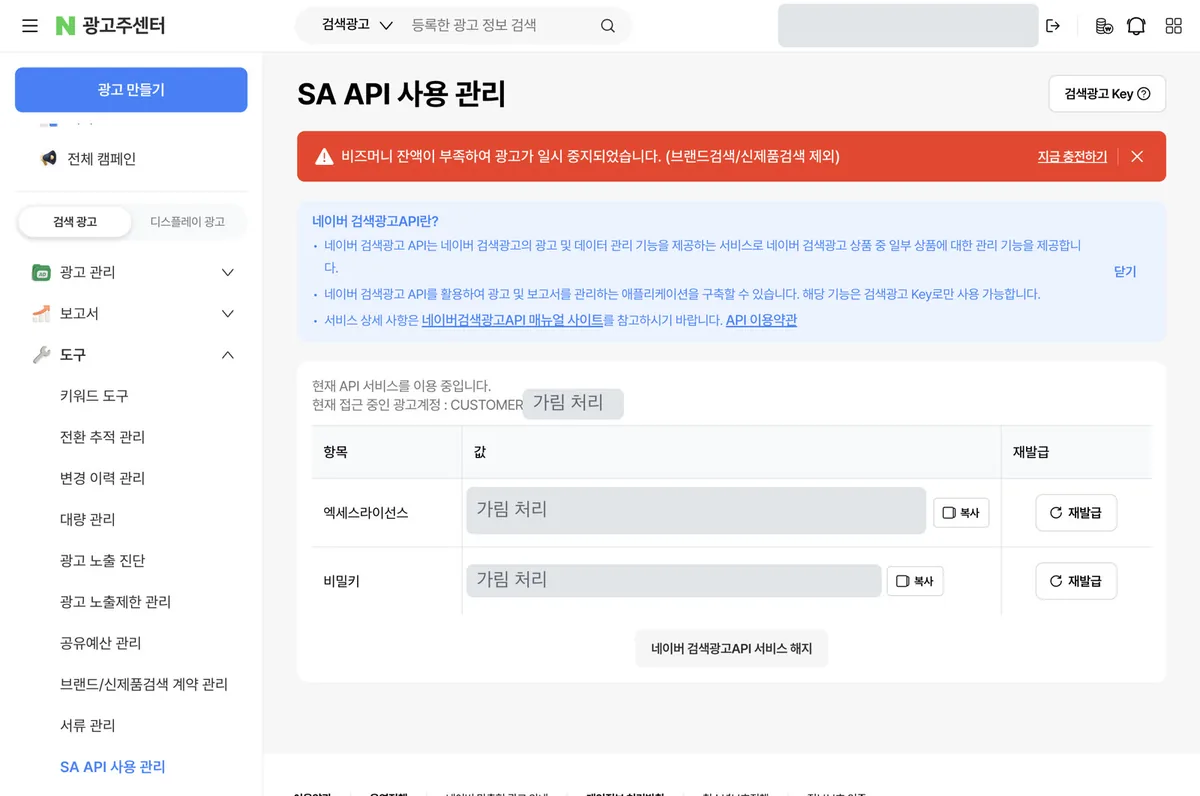Click the 비밀키 row label

(x=340, y=581)
